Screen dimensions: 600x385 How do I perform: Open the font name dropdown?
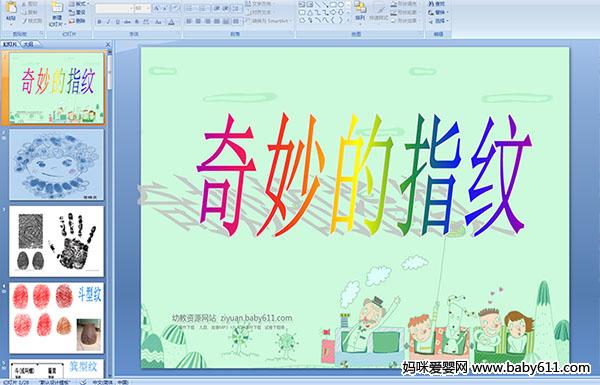tap(114, 8)
